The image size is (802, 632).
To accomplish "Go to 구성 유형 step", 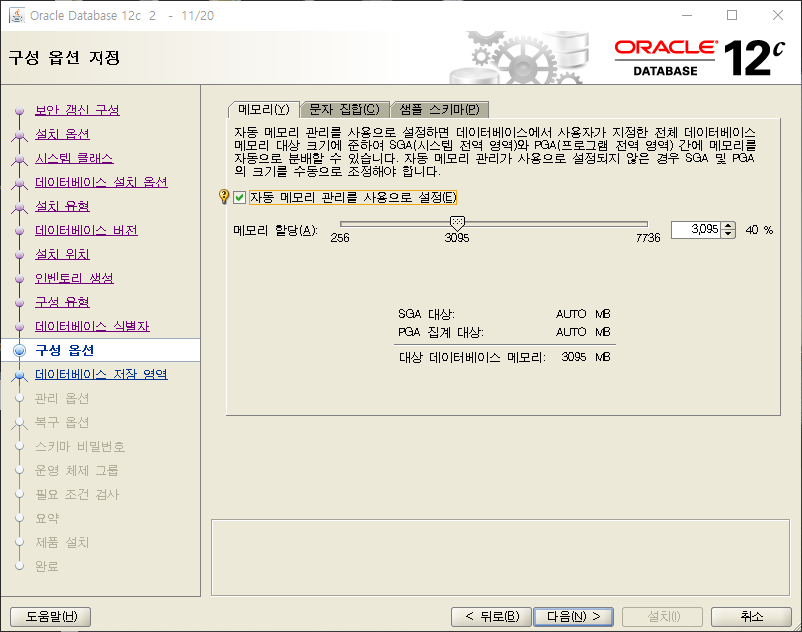I will [x=62, y=302].
